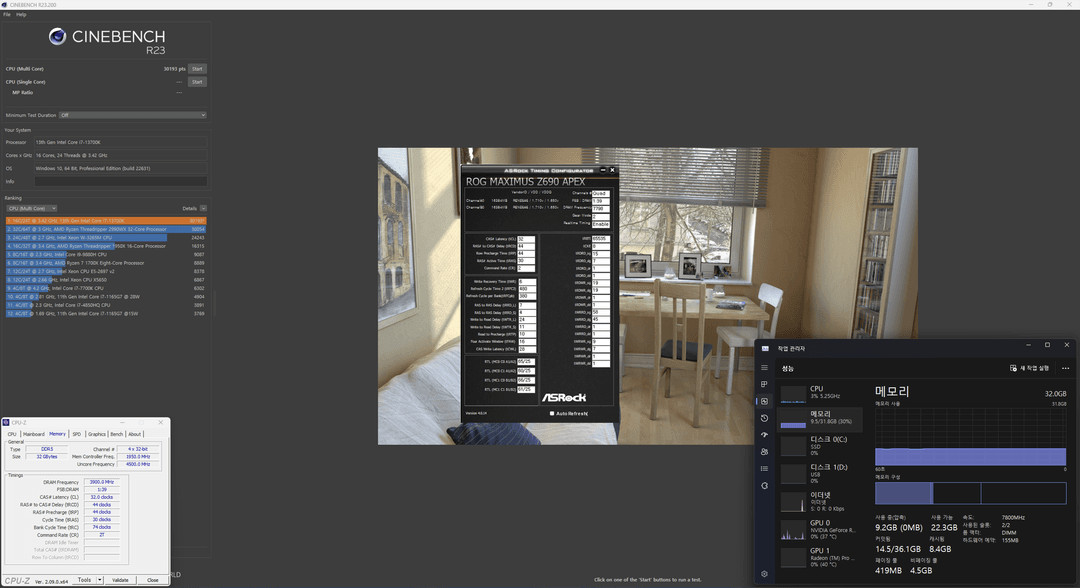The image size is (1080, 588).
Task: Minimize the ASRock Timing Configurator window
Action: (x=603, y=170)
